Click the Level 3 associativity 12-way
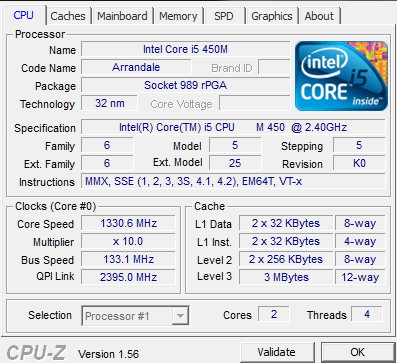 [360, 277]
